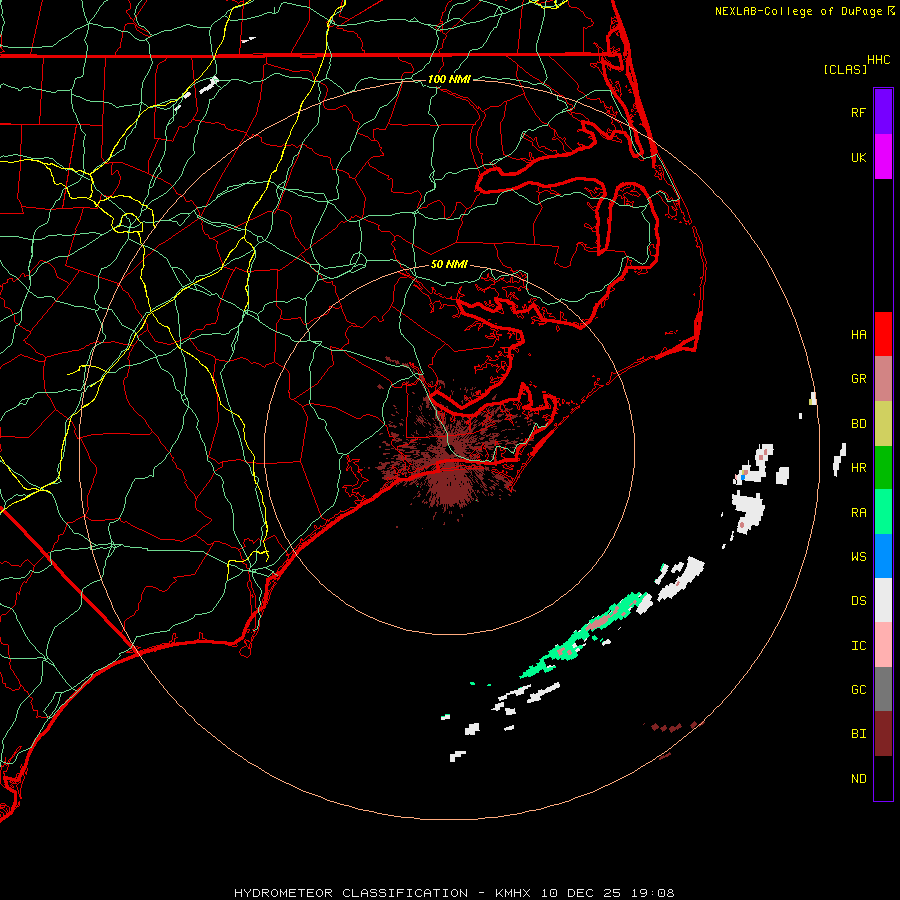Select the BD yellow legend swatch

tap(883, 423)
